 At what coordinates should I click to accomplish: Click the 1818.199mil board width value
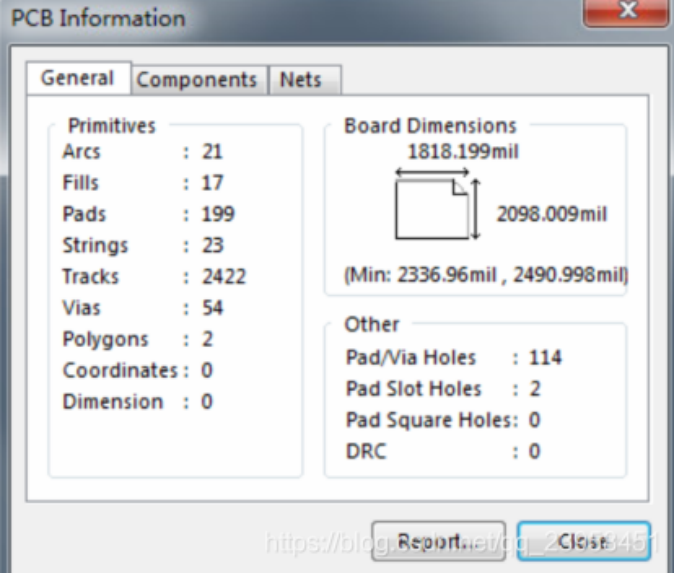(x=449, y=152)
